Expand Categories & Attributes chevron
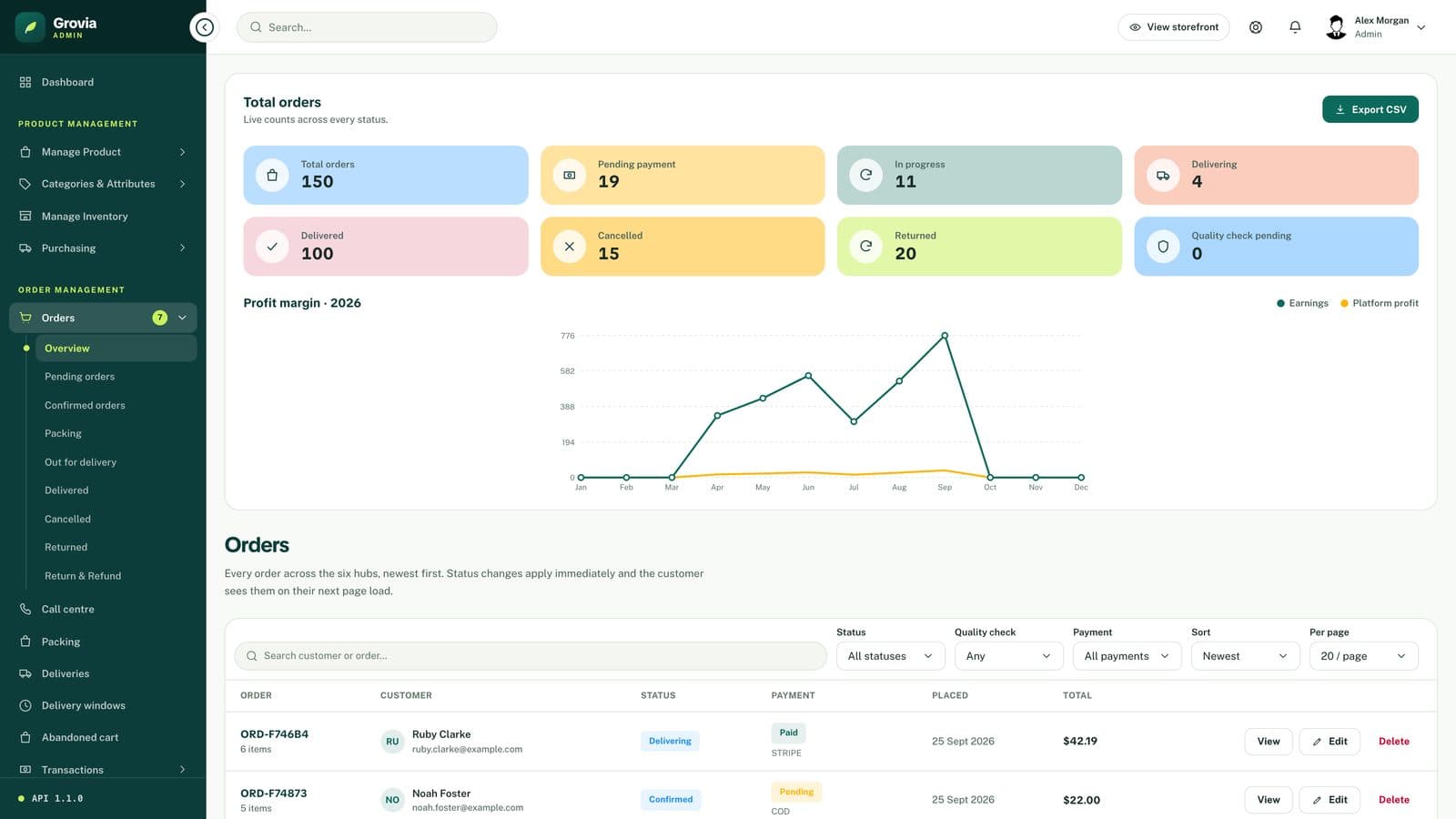This screenshot has height=819, width=1456. [x=182, y=184]
